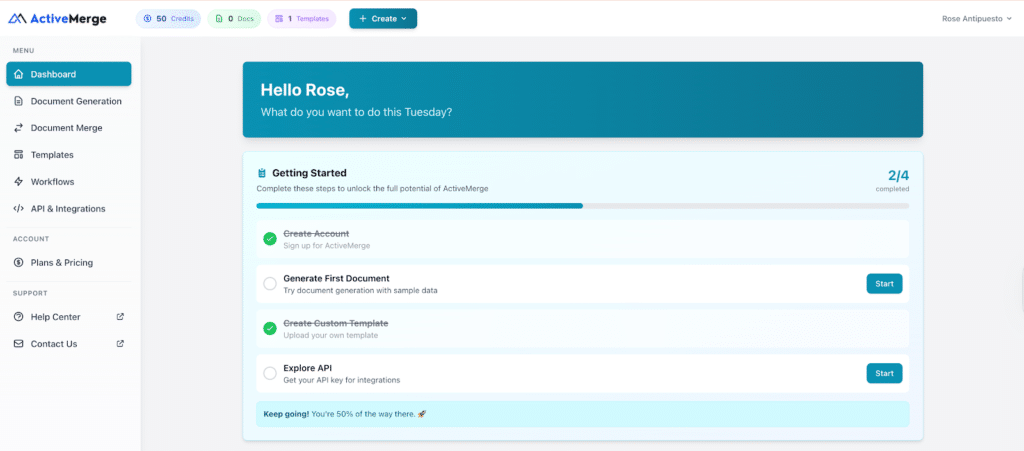Click the Plans & Pricing dollar icon
The height and width of the screenshot is (451, 1024).
(x=19, y=263)
